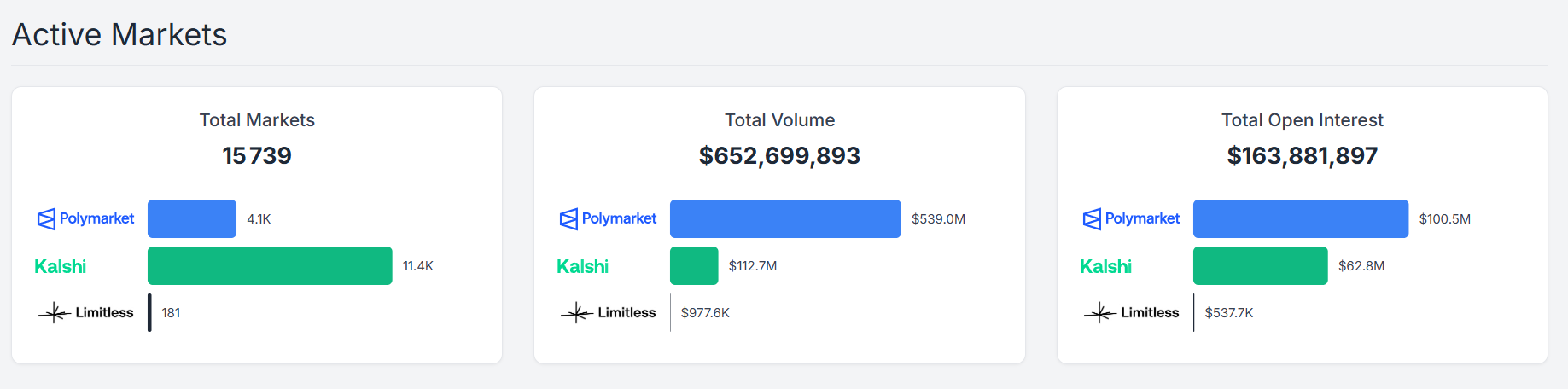Click the Polymarket logo in Total Open Interest
Screen dimensions: 1568x389
(x=1131, y=218)
